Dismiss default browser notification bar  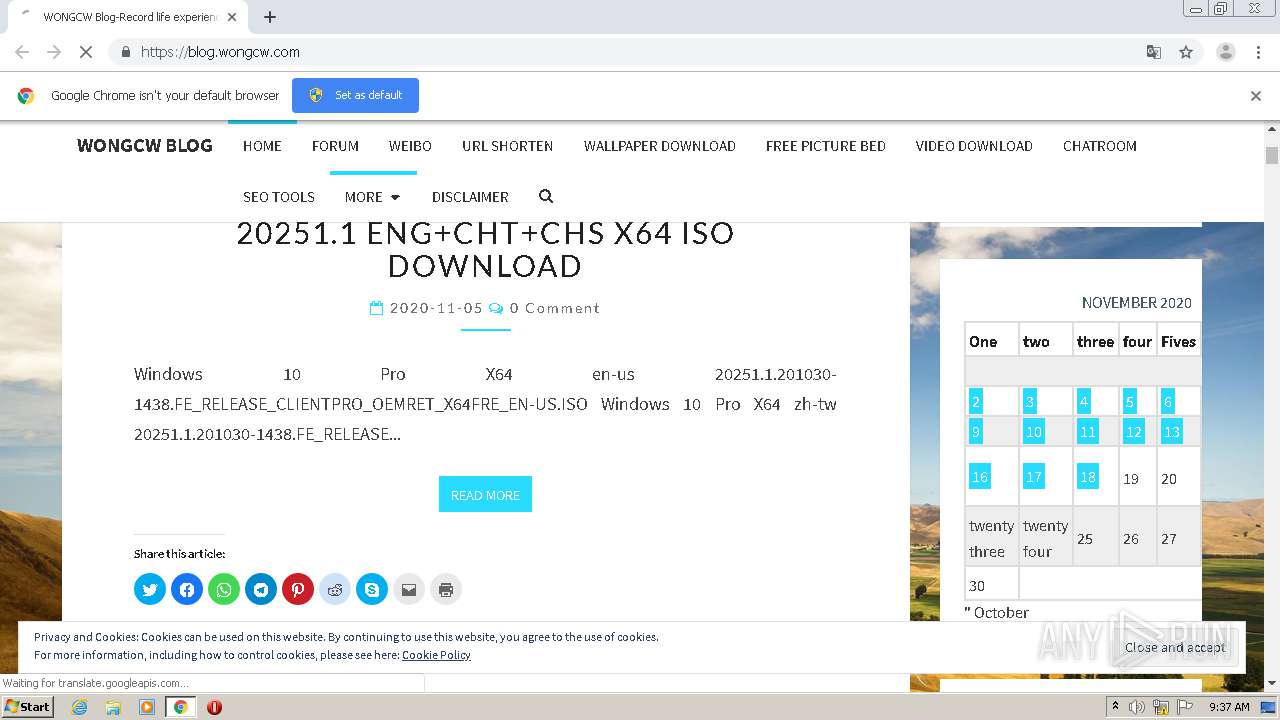tap(1256, 96)
